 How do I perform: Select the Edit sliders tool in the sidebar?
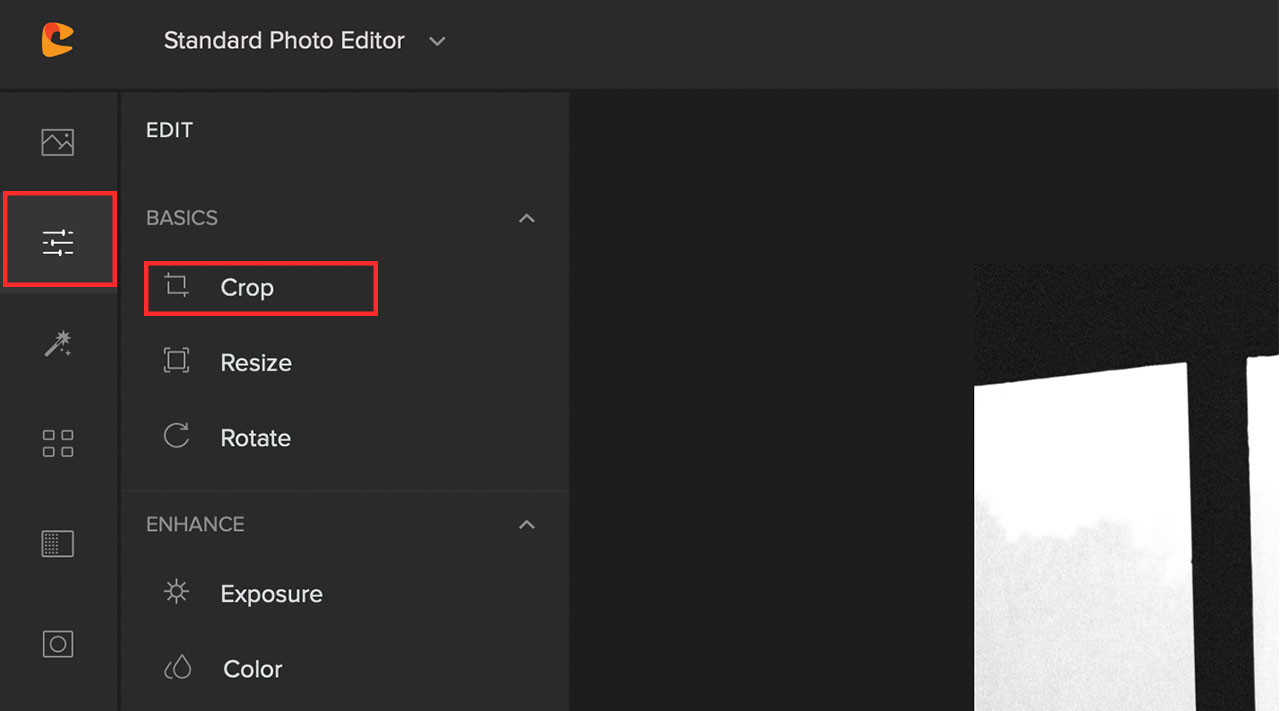(x=59, y=239)
